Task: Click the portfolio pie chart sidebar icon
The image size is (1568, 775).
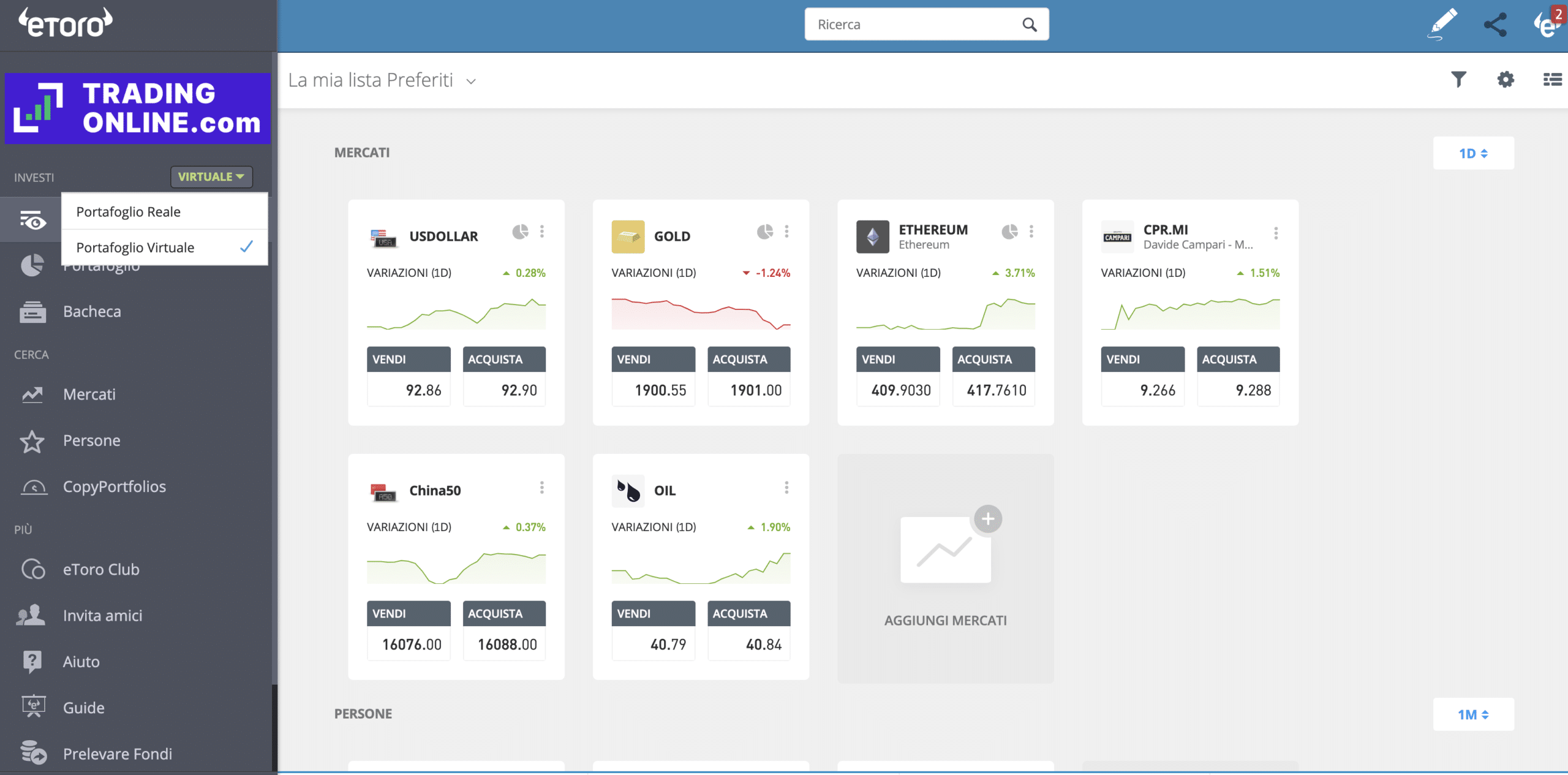Action: (x=32, y=265)
